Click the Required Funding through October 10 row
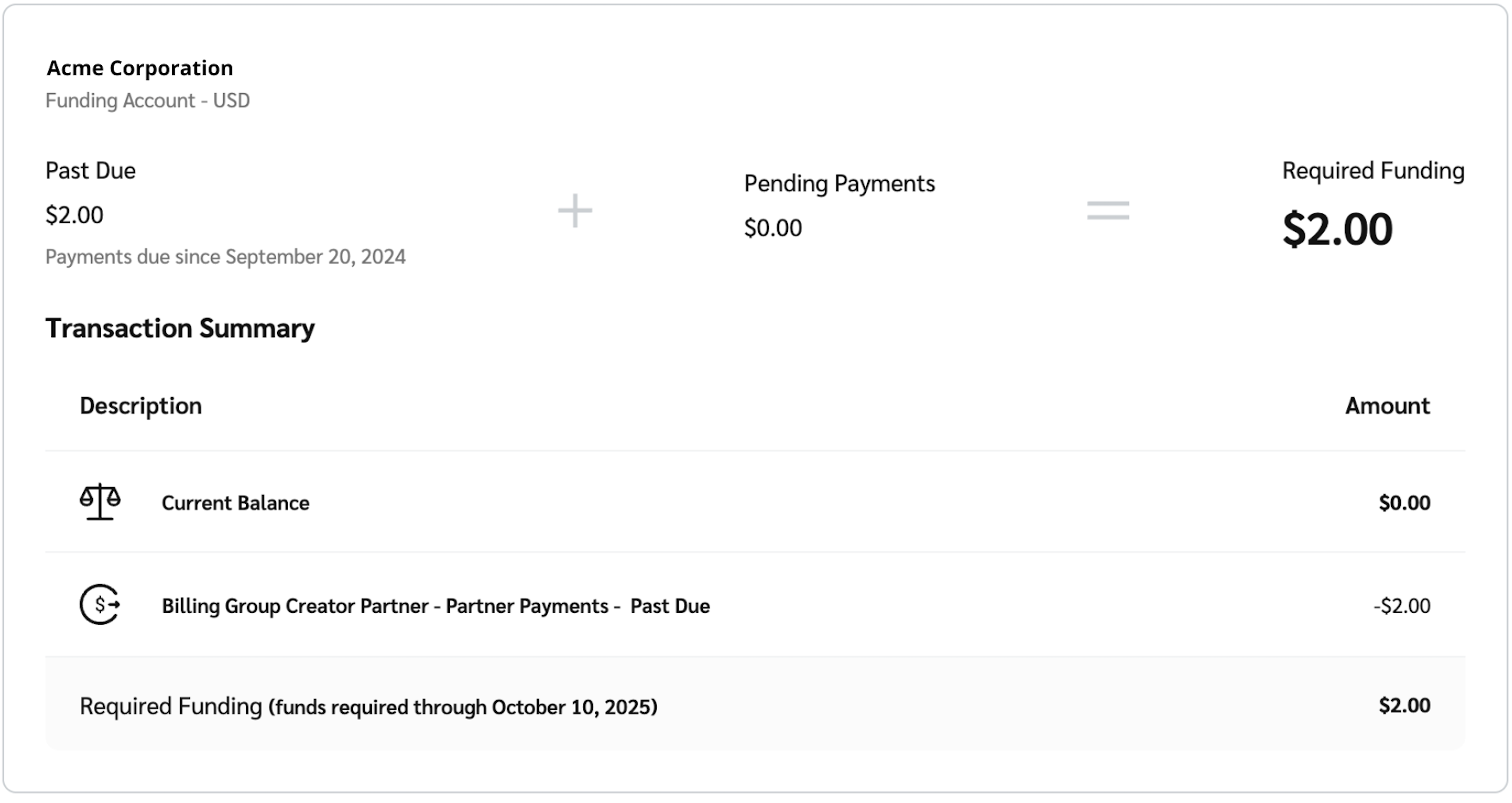The height and width of the screenshot is (803, 1512). click(368, 706)
